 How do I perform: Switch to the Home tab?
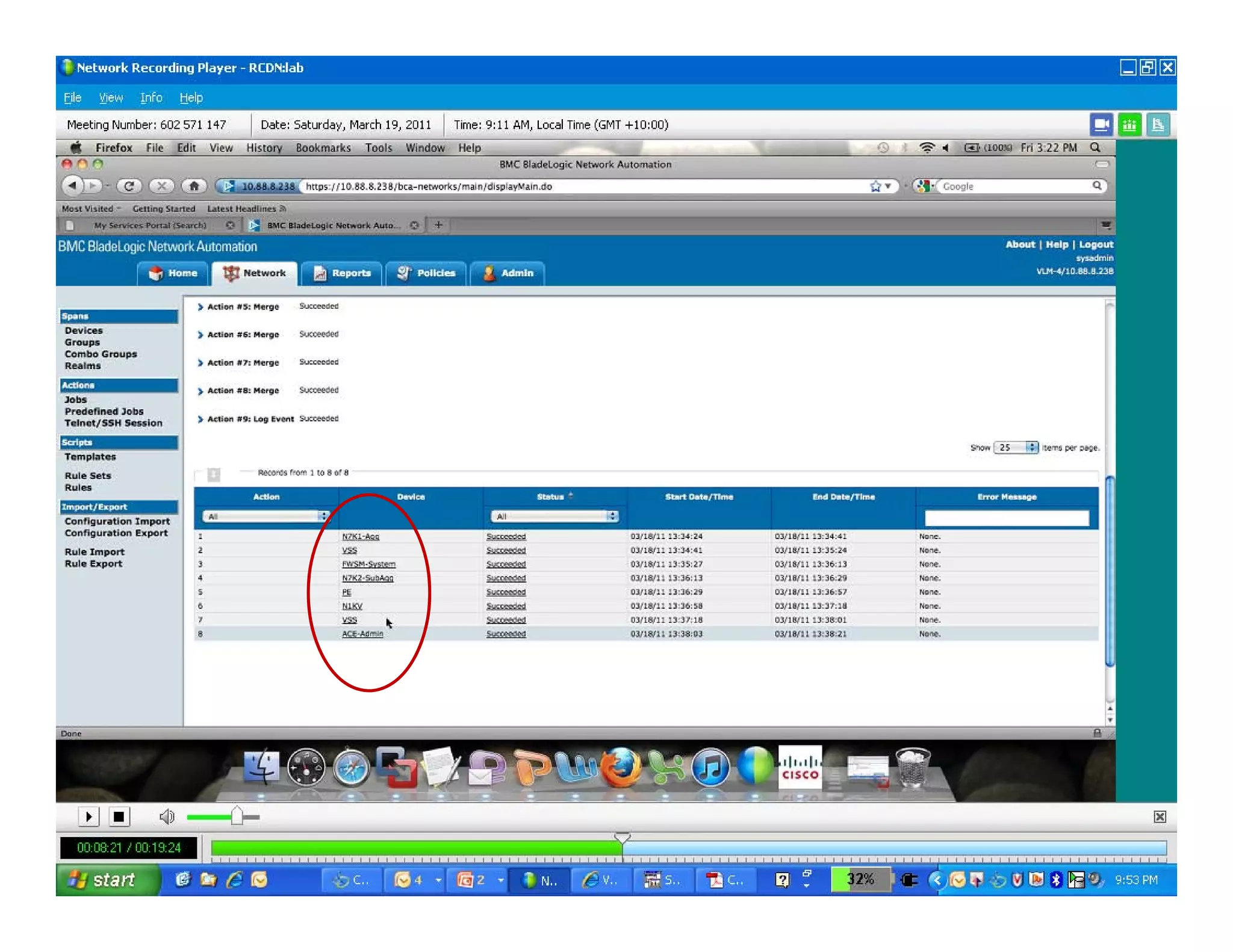click(173, 273)
